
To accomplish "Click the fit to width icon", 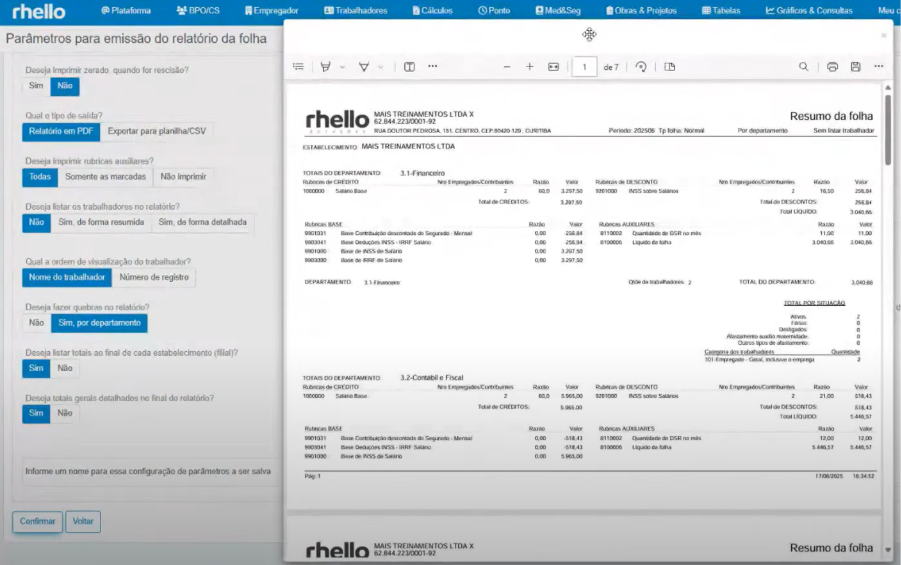I will (553, 67).
